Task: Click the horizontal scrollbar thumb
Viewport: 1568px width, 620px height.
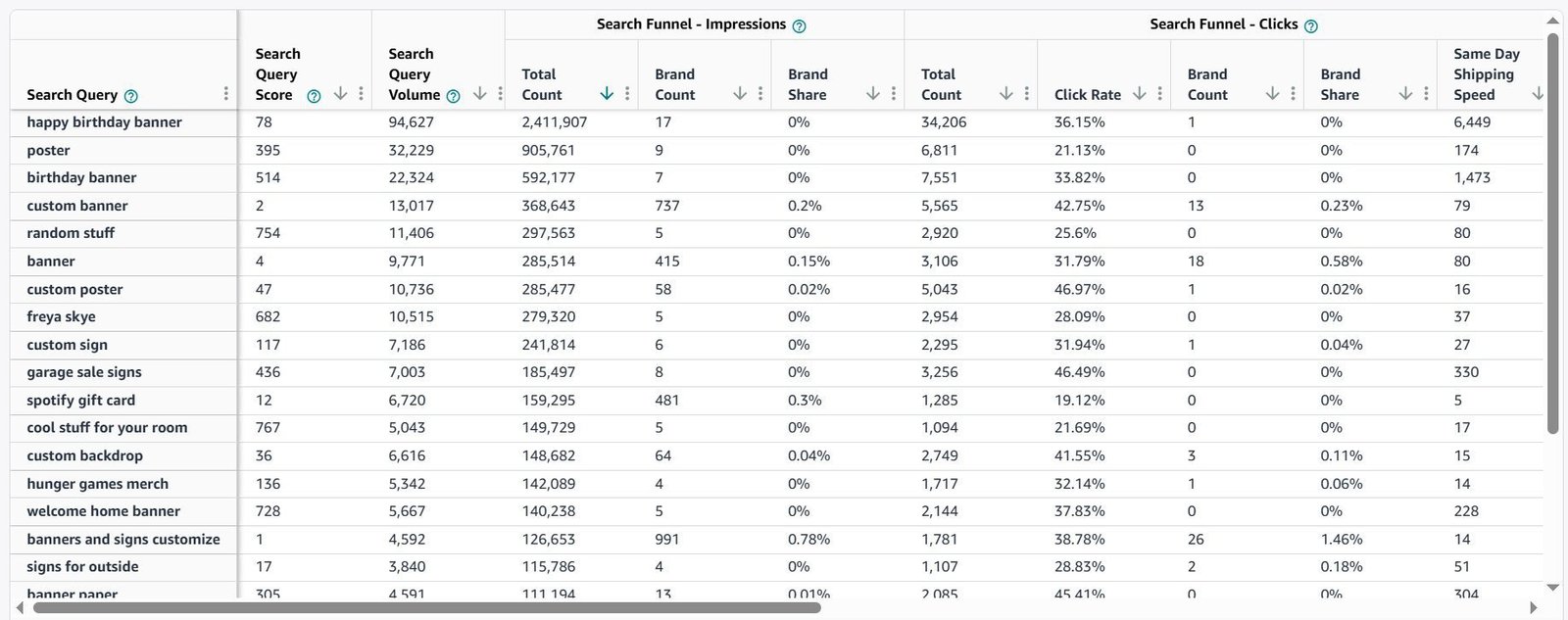Action: pyautogui.click(x=426, y=608)
